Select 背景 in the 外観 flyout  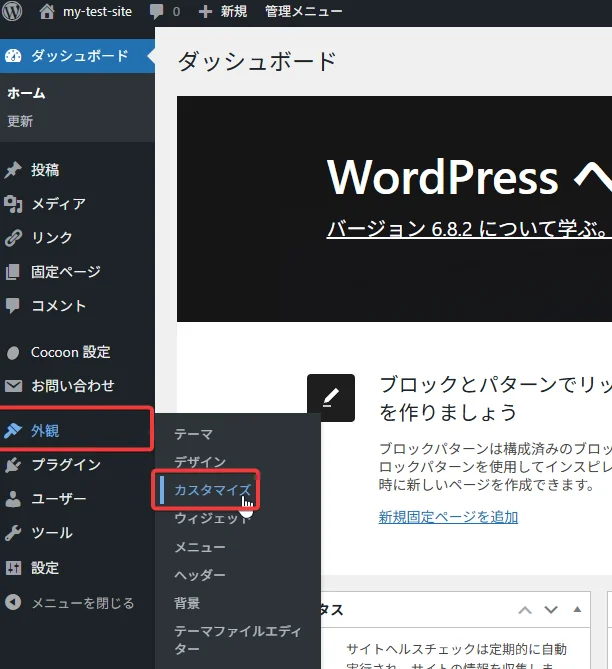187,603
